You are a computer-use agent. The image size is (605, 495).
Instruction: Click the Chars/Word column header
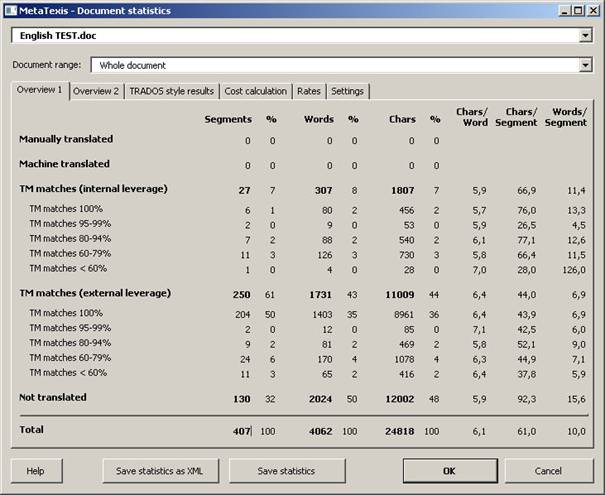click(x=472, y=117)
